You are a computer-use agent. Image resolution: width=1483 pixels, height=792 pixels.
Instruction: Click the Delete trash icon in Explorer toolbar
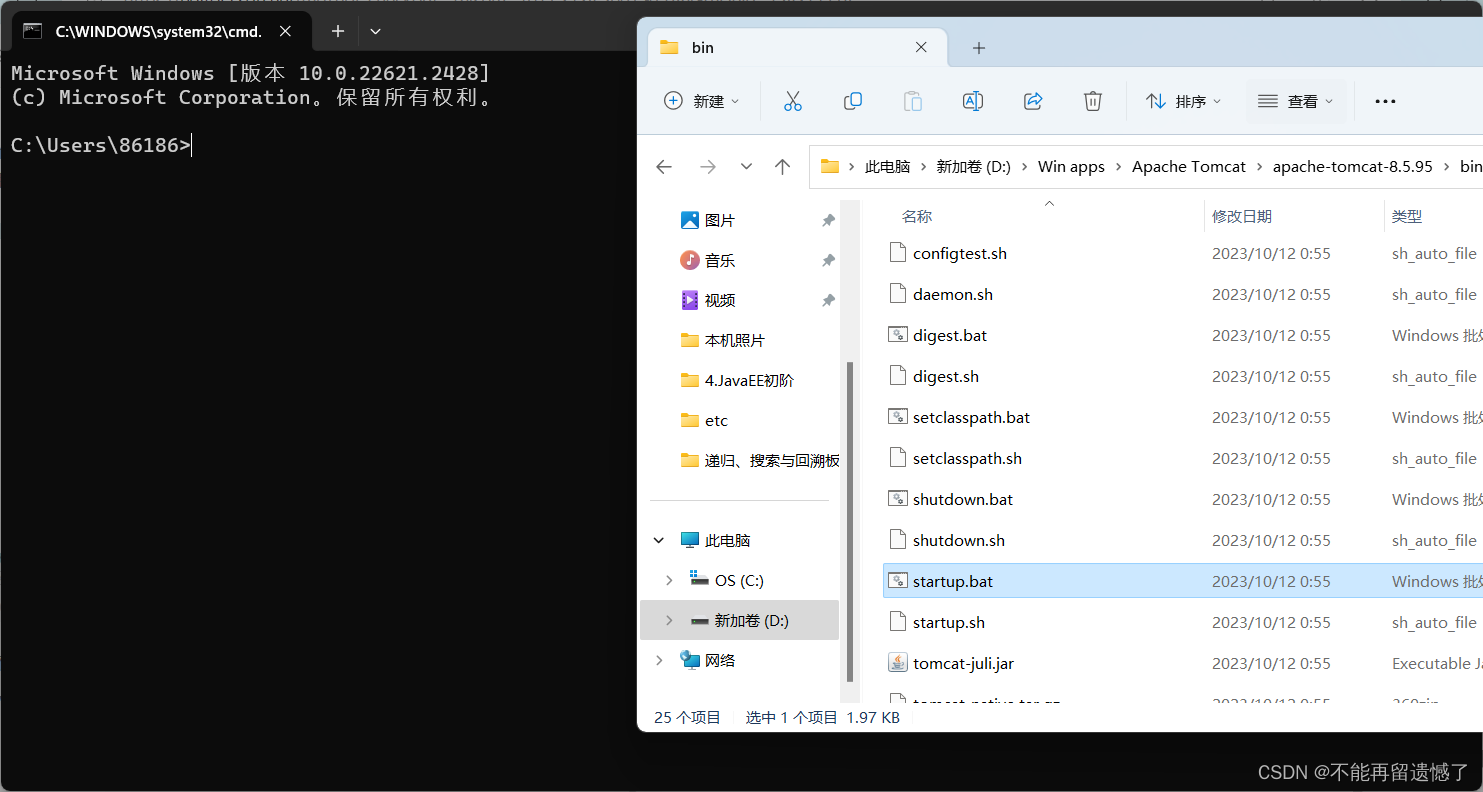1093,101
